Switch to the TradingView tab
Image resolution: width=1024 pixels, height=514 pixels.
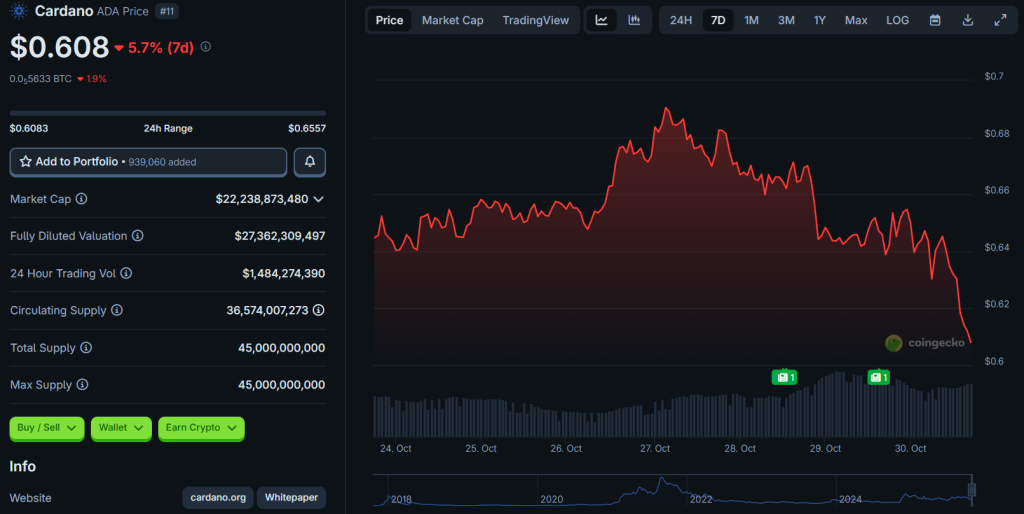pyautogui.click(x=535, y=20)
